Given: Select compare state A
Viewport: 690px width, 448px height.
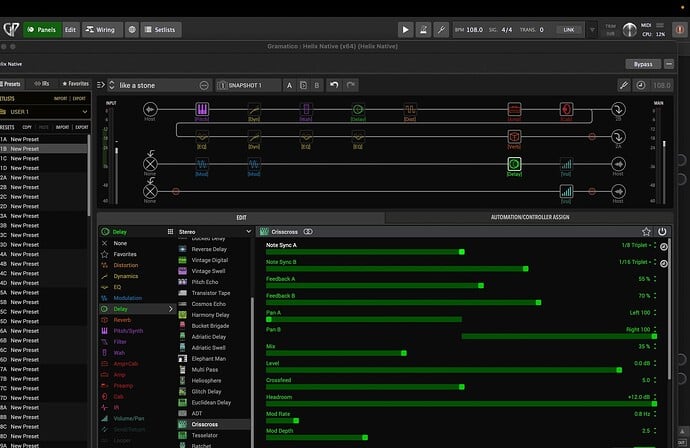Looking at the screenshot, I should 289,85.
